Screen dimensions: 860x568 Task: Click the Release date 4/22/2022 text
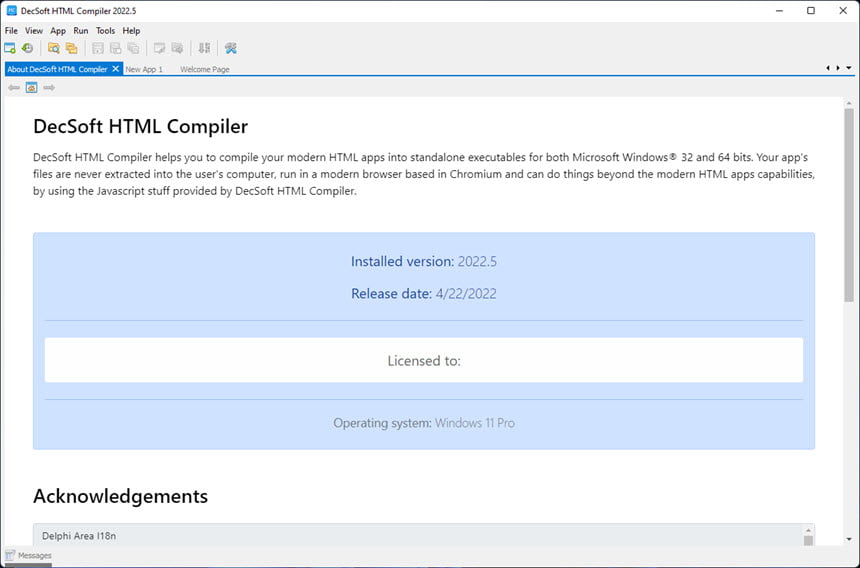[x=424, y=294]
